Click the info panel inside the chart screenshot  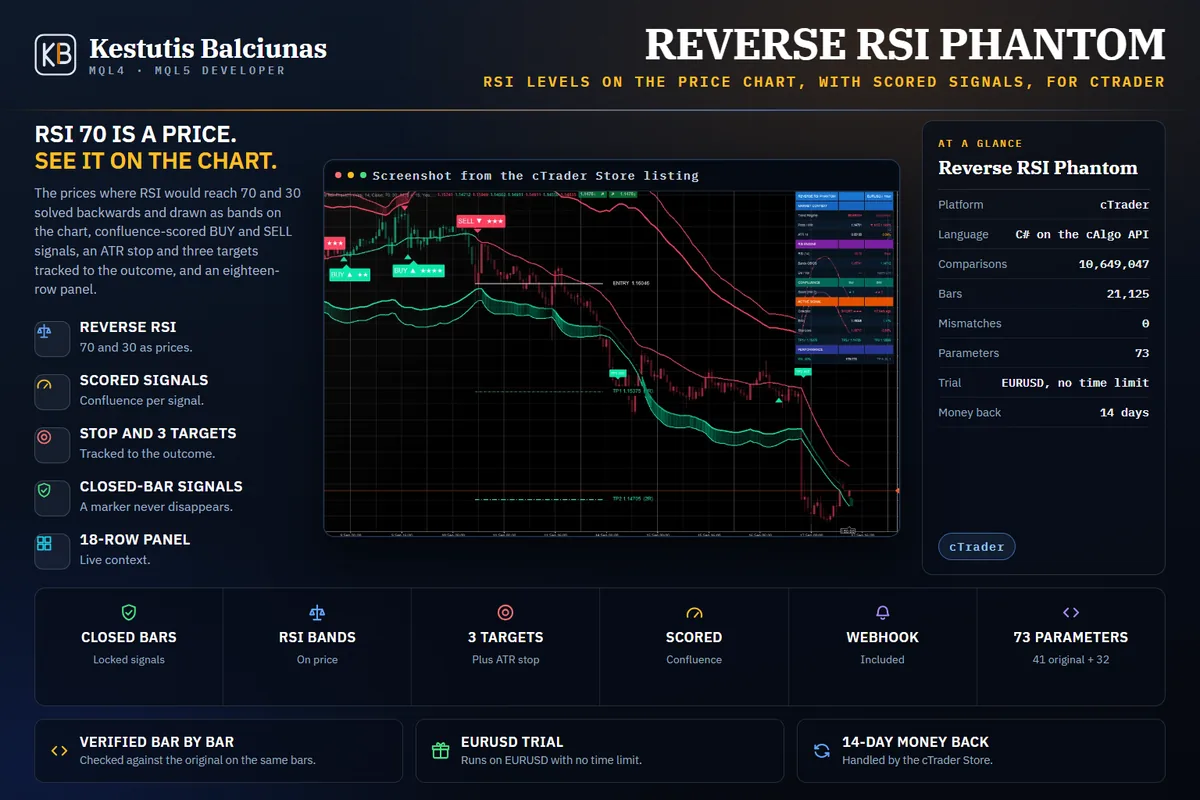[x=844, y=277]
